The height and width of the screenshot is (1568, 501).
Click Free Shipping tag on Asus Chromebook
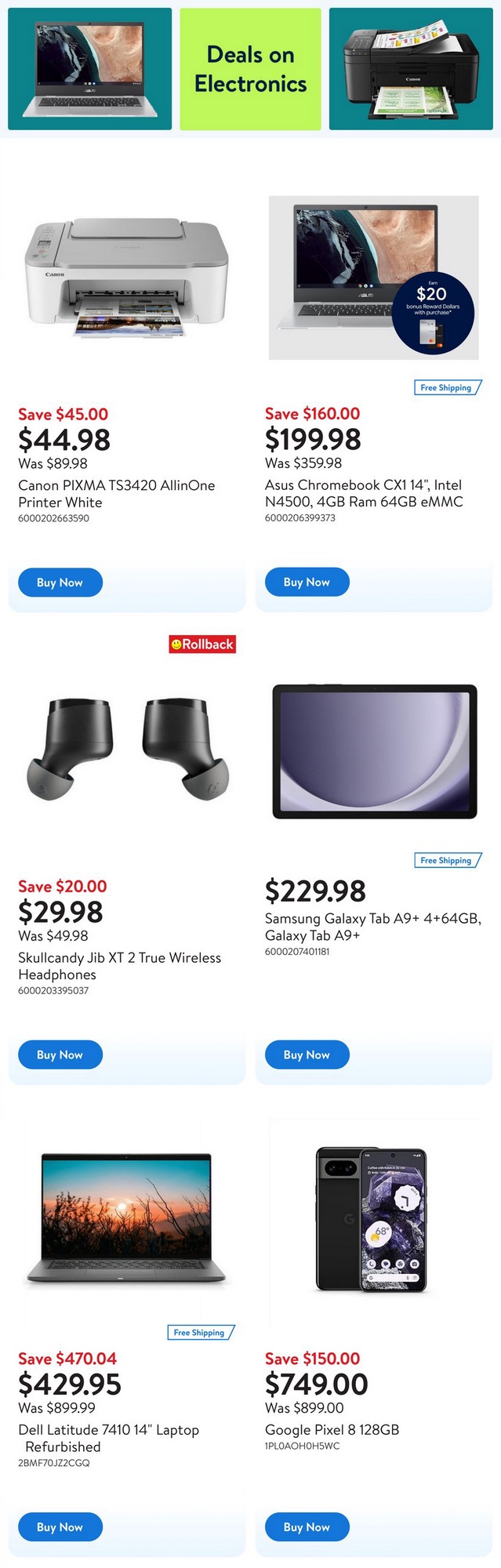[446, 387]
